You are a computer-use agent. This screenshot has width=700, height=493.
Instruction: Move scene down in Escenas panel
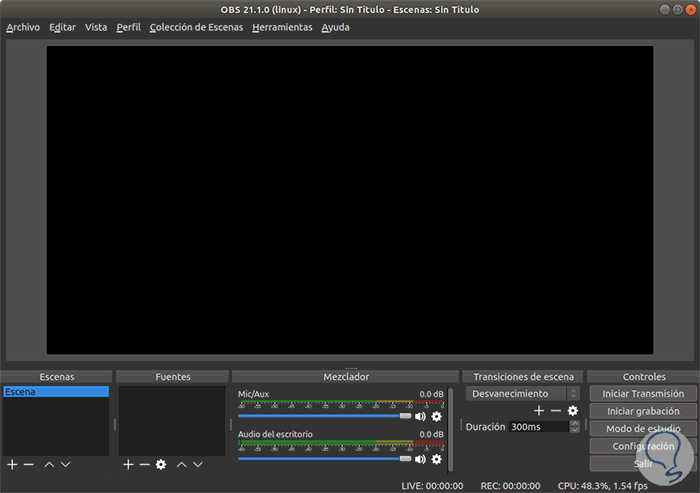(66, 465)
